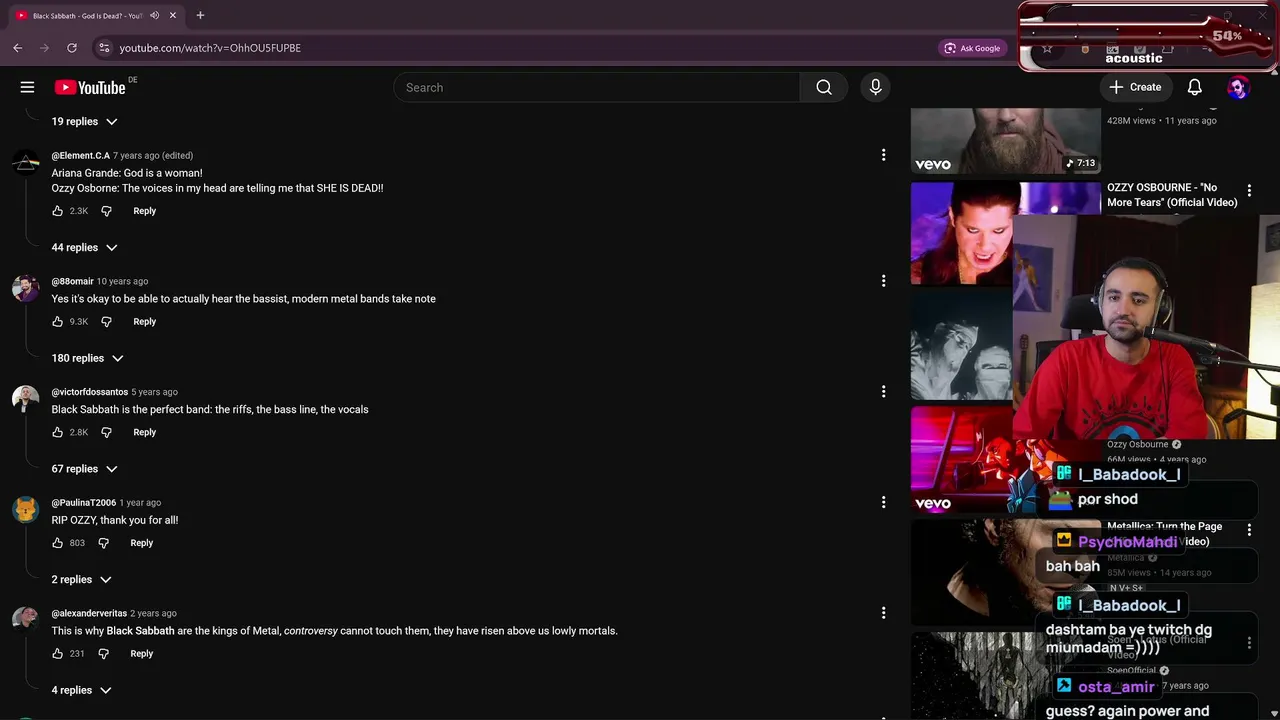Start voice search with the microphone
1280x720 pixels.
[875, 87]
